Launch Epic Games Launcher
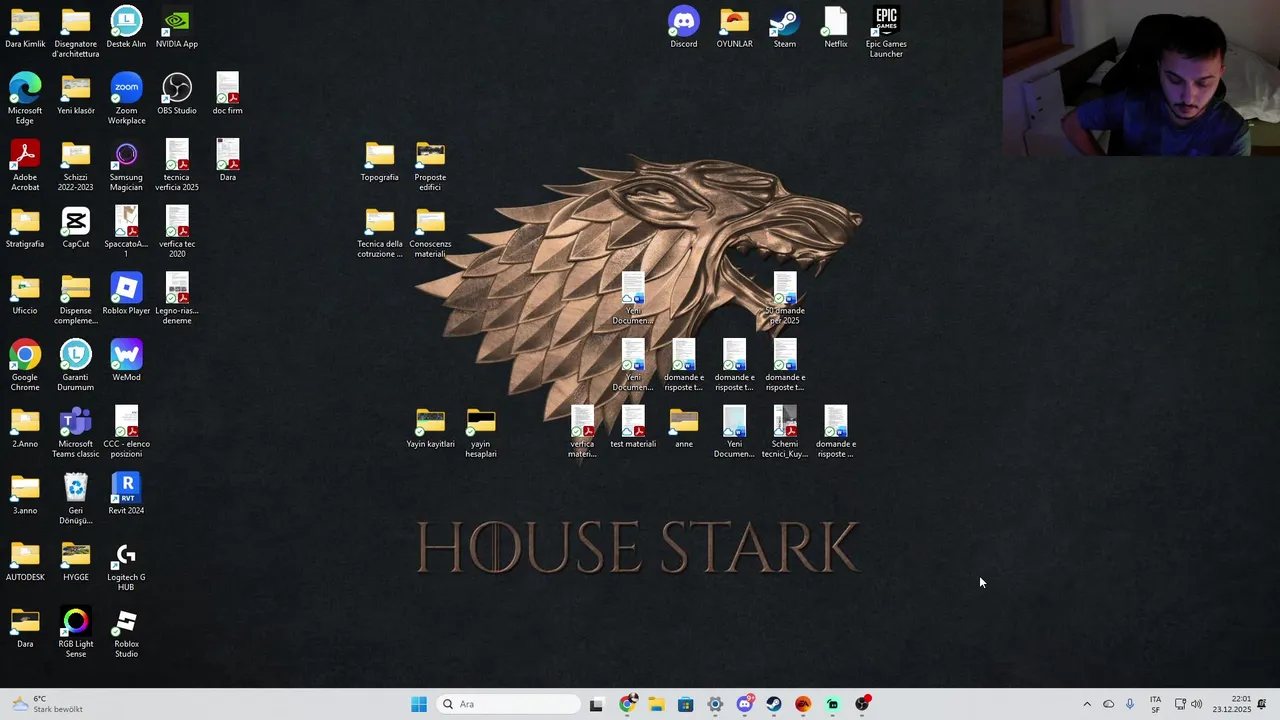Screen dimensions: 1280x720 (x=886, y=32)
